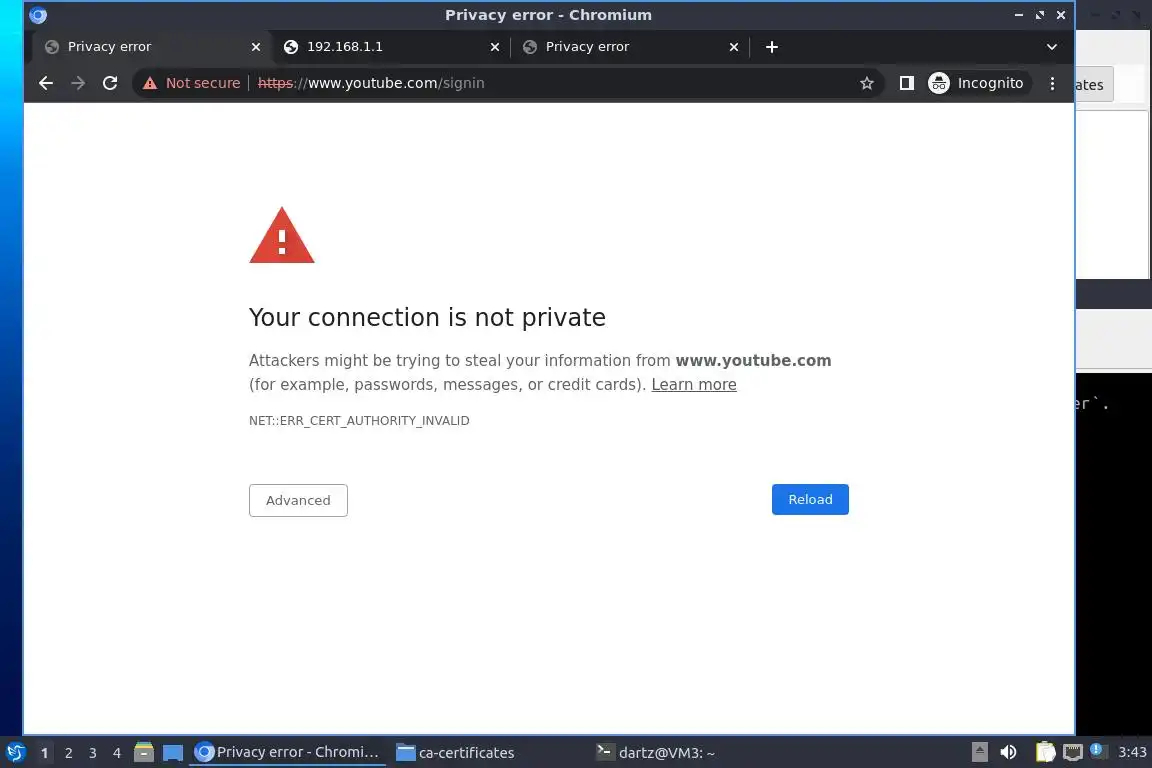This screenshot has height=768, width=1152.
Task: Click the red warning triangle on page
Action: 281,236
